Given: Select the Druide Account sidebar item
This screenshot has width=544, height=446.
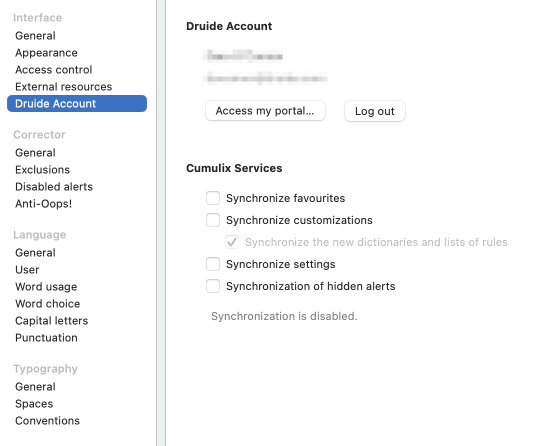Looking at the screenshot, I should pos(77,103).
